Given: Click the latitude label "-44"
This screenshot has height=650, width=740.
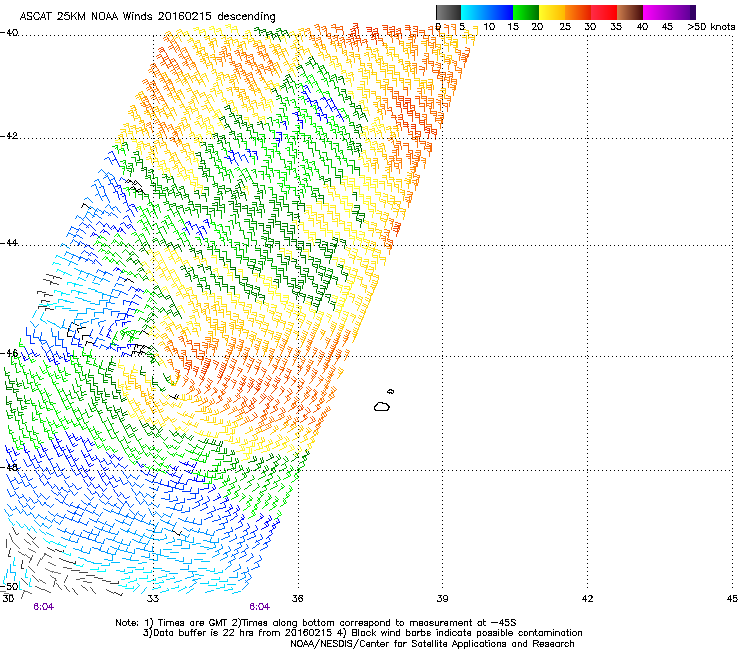Looking at the screenshot, I should tap(9, 243).
